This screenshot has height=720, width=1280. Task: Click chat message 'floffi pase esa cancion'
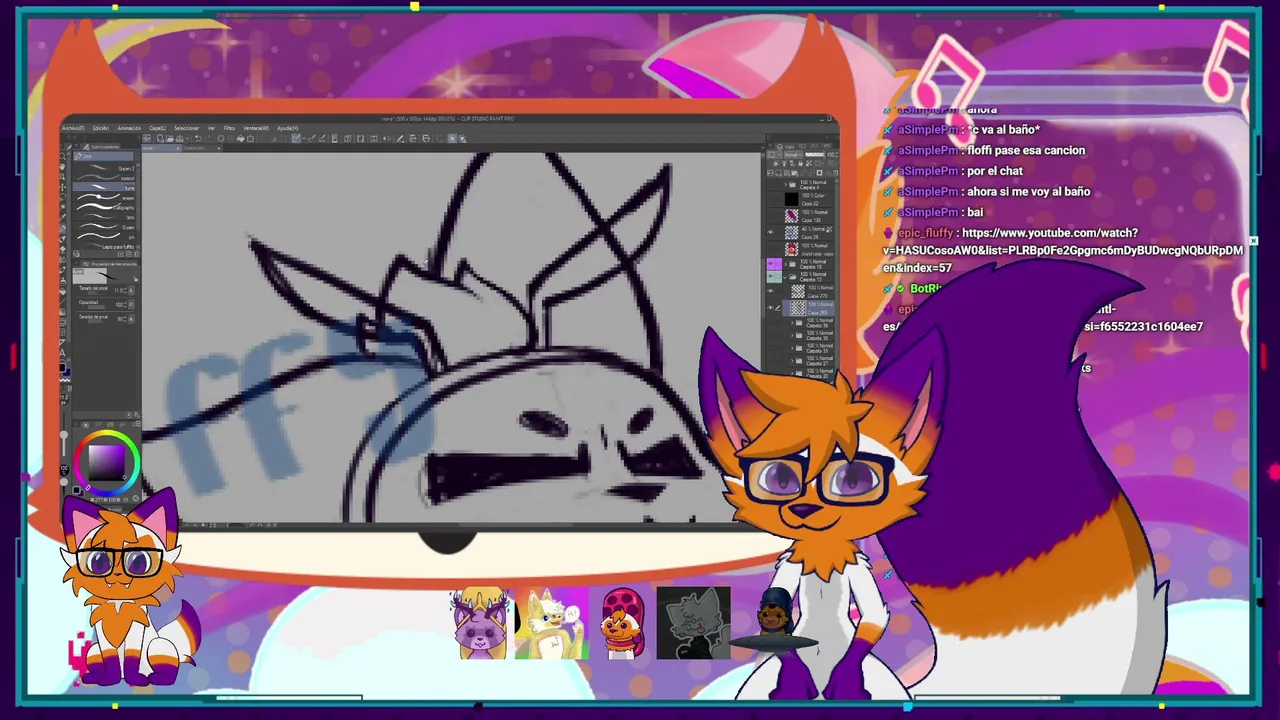tap(1026, 150)
